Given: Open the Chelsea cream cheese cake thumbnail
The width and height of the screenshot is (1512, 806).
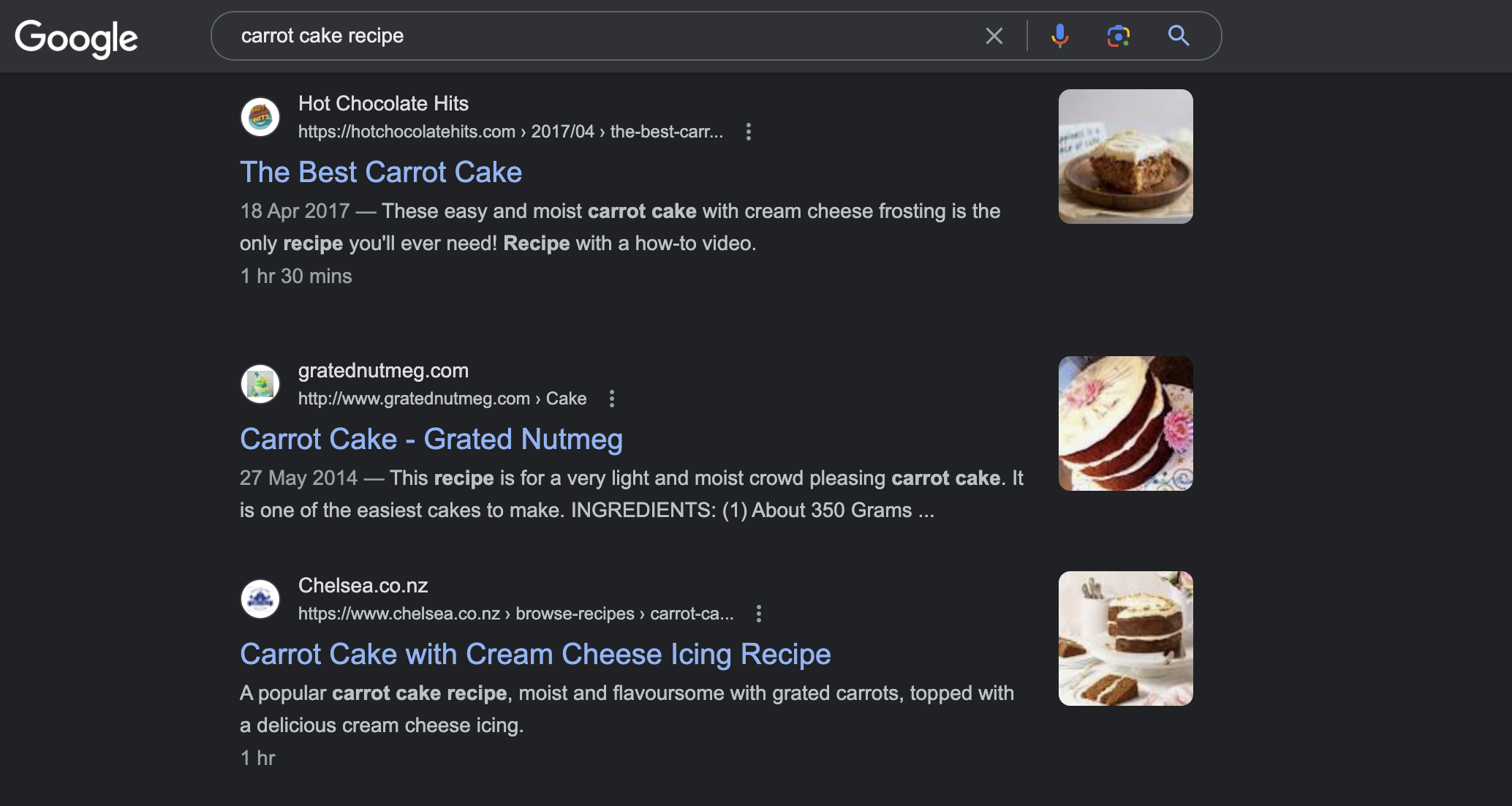Looking at the screenshot, I should point(1125,639).
